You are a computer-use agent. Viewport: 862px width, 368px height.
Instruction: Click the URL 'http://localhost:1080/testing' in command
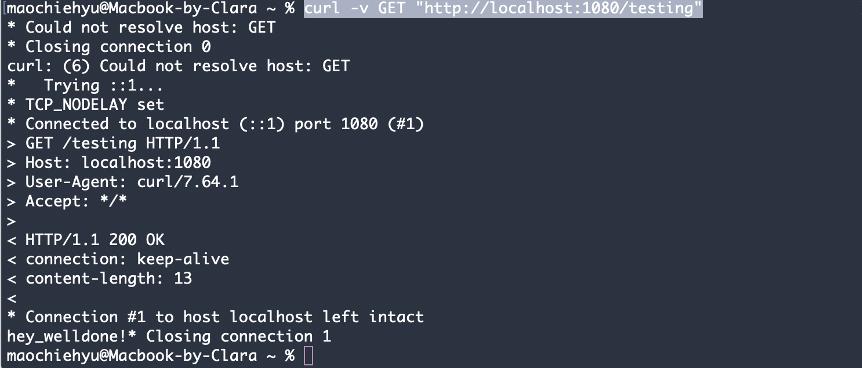559,8
